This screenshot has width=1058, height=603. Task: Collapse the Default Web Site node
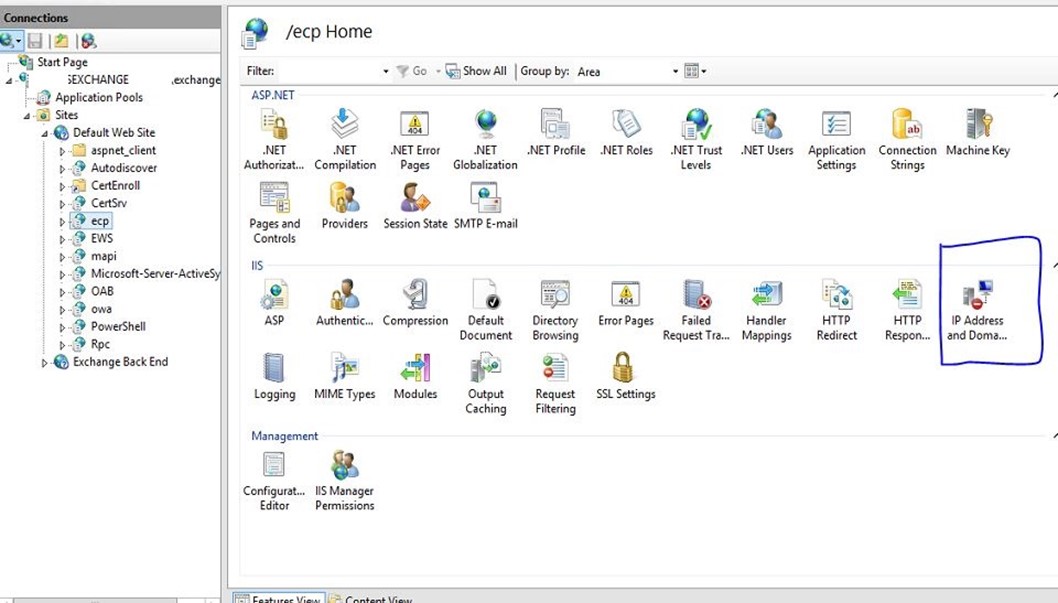[44, 133]
